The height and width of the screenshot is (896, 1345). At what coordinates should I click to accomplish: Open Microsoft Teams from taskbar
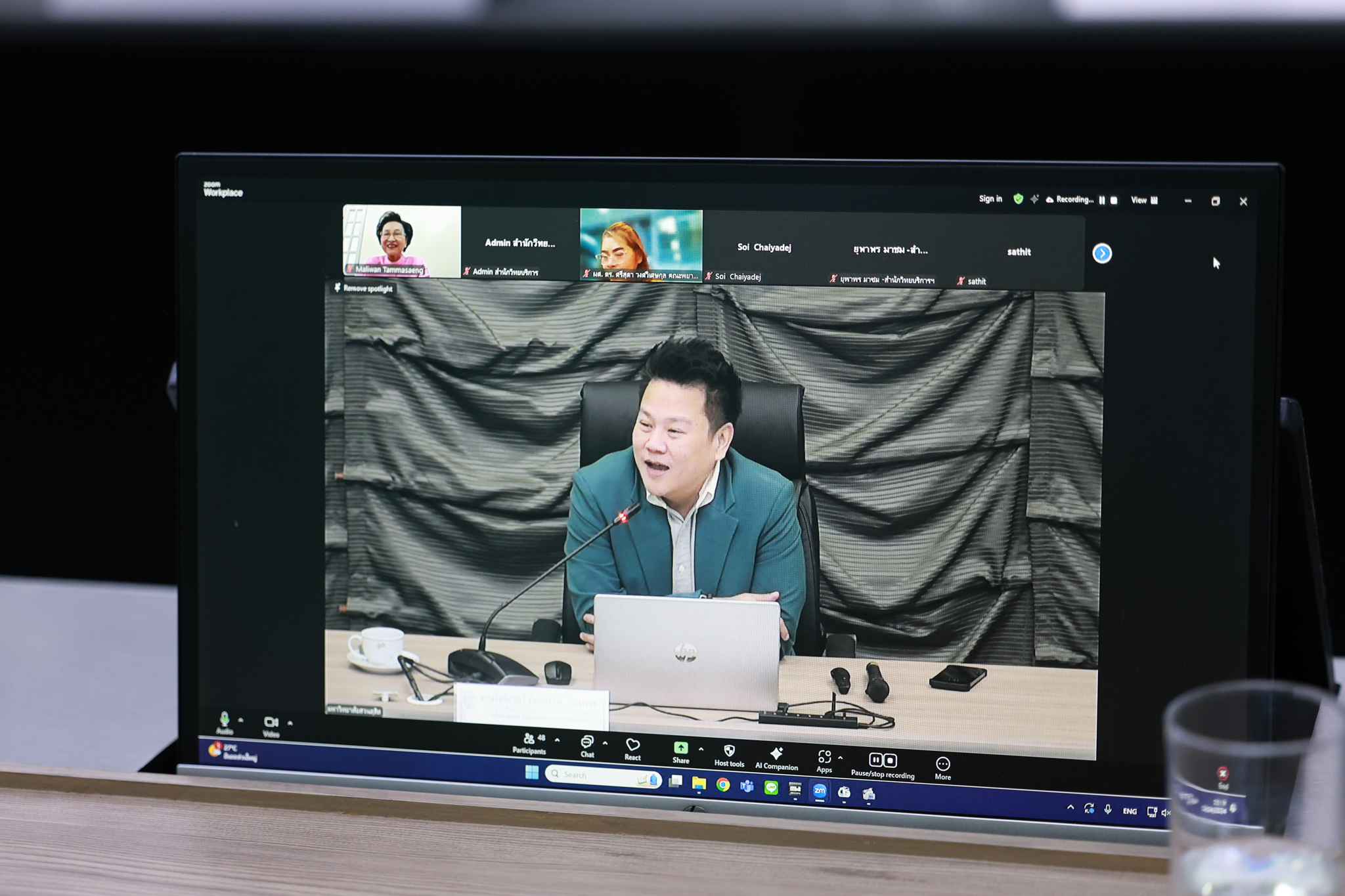coord(747,786)
